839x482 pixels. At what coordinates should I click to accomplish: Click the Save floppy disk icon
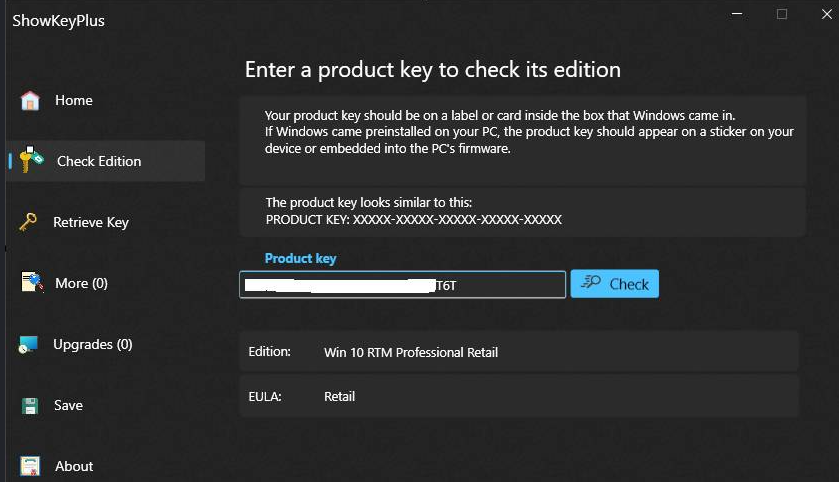30,406
